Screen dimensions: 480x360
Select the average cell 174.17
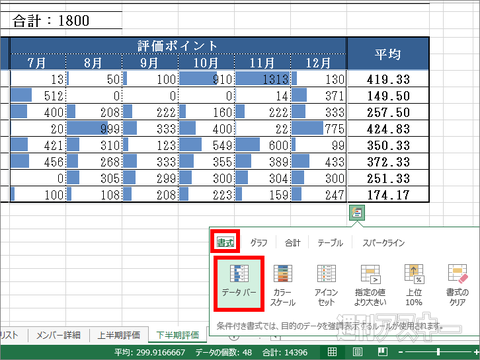388,194
